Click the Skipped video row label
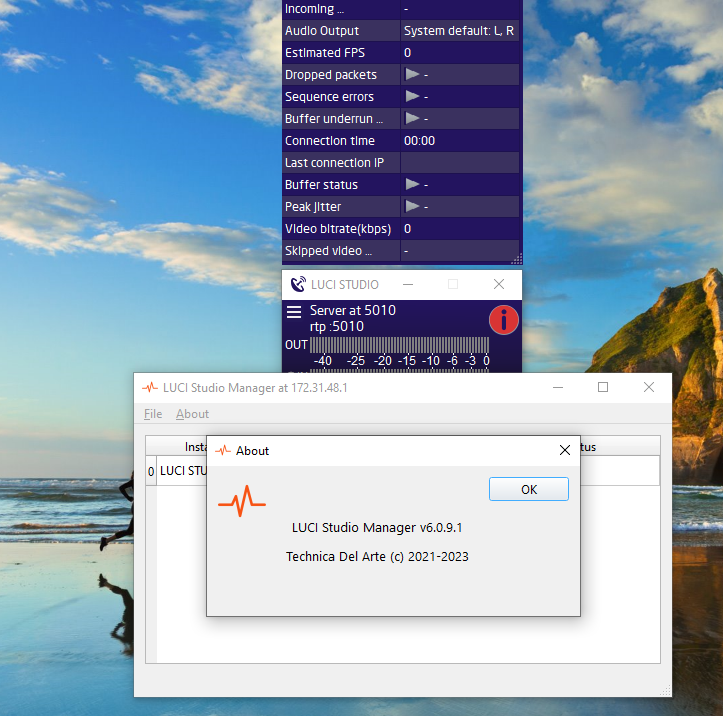Viewport: 723px width, 716px height. point(328,251)
